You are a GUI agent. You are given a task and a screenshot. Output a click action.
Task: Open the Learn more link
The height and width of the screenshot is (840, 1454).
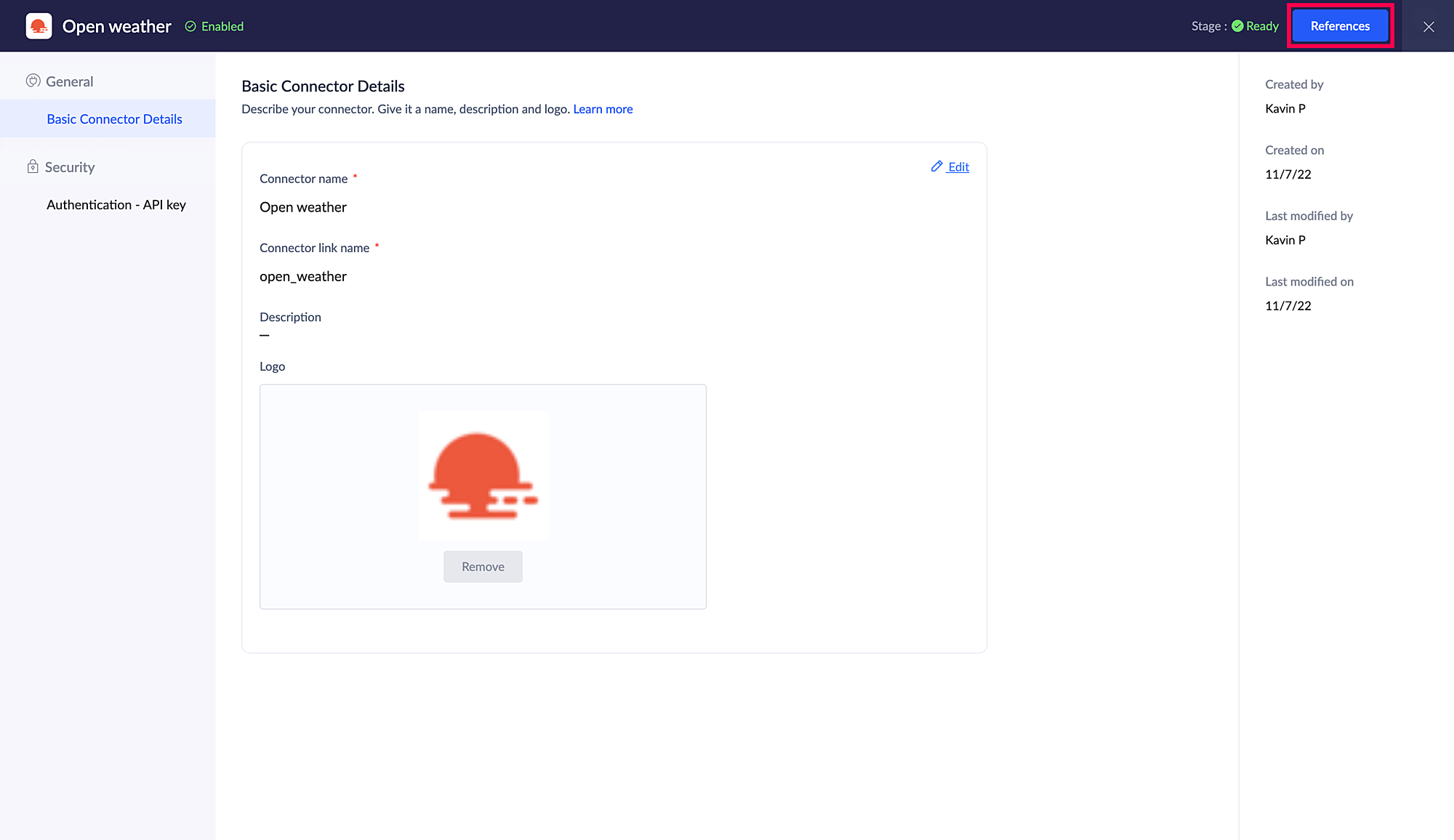[x=603, y=109]
